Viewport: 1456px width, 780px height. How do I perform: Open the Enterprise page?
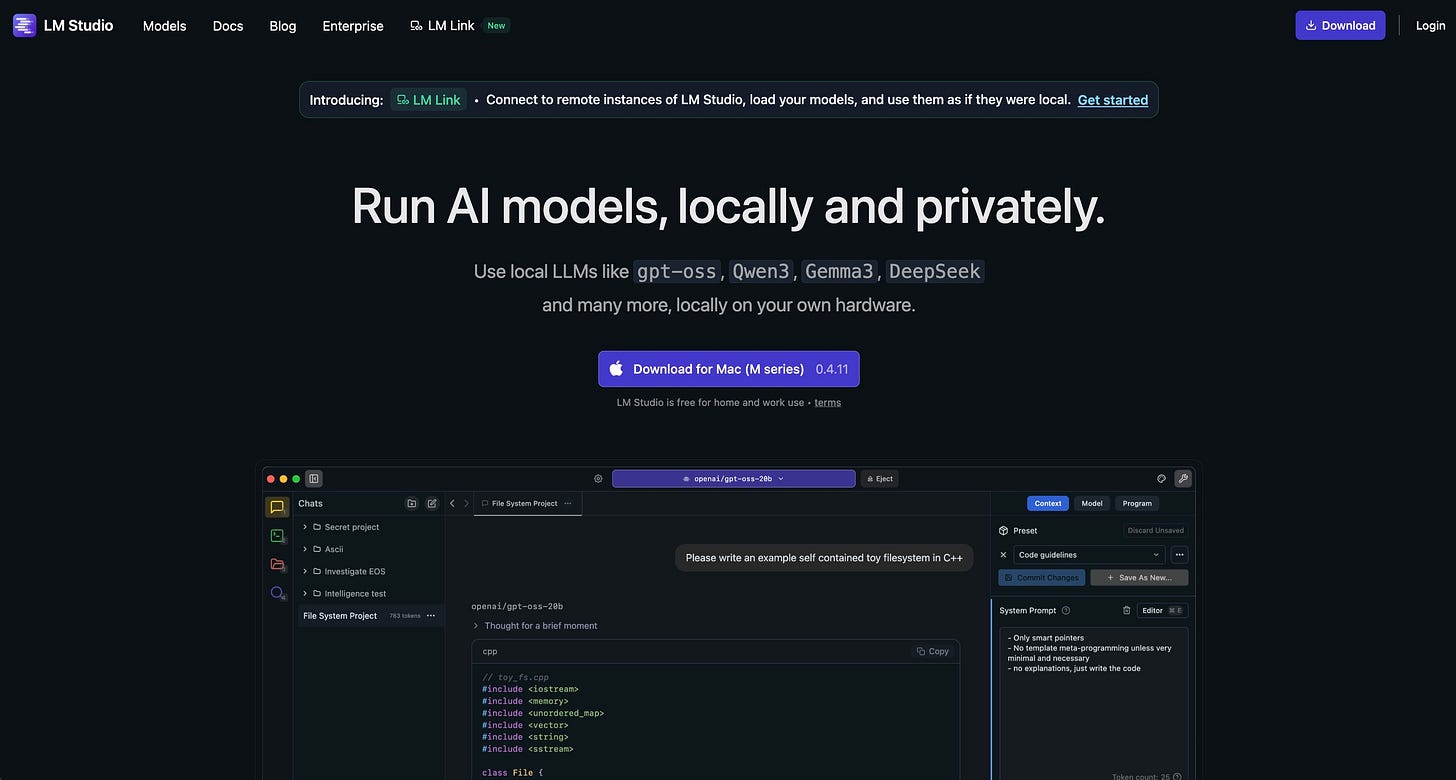coord(353,26)
